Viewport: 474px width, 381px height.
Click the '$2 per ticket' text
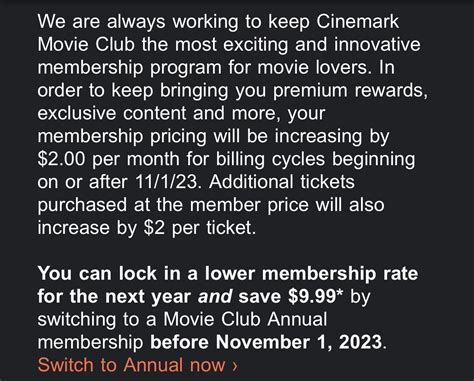(199, 228)
